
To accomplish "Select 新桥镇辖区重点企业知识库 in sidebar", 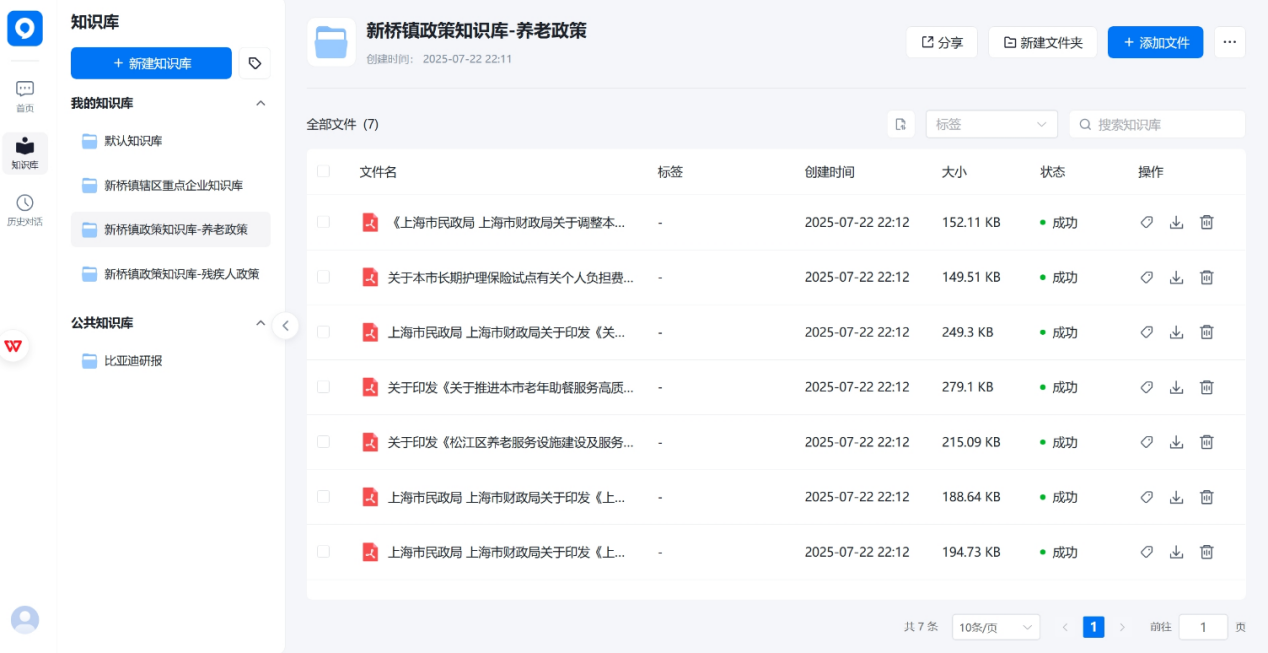I will point(173,185).
